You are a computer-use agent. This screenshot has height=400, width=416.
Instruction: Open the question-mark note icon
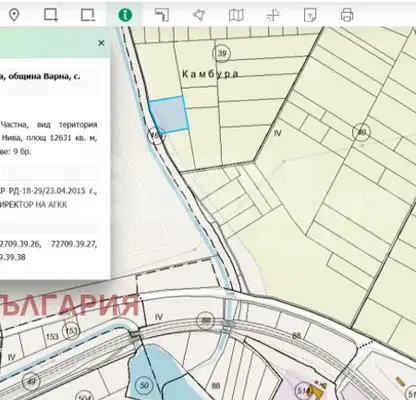(310, 15)
